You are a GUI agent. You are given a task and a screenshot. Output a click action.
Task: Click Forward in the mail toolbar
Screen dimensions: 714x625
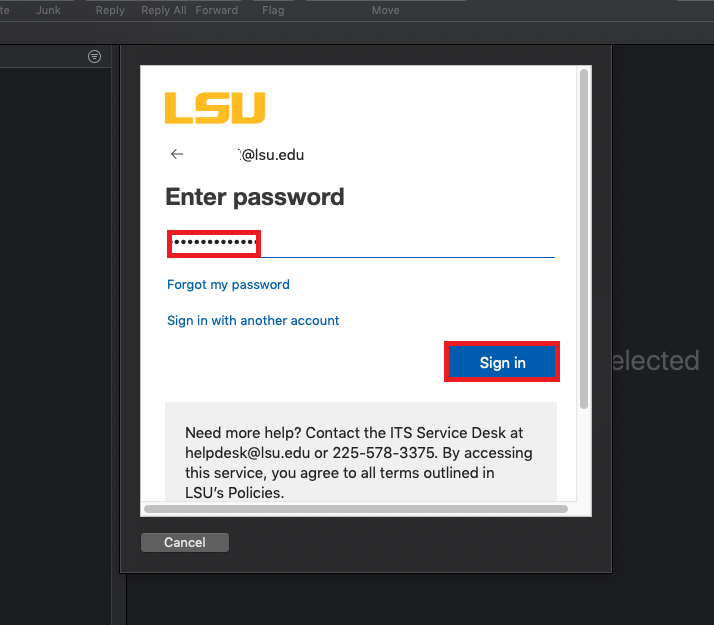pyautogui.click(x=217, y=10)
